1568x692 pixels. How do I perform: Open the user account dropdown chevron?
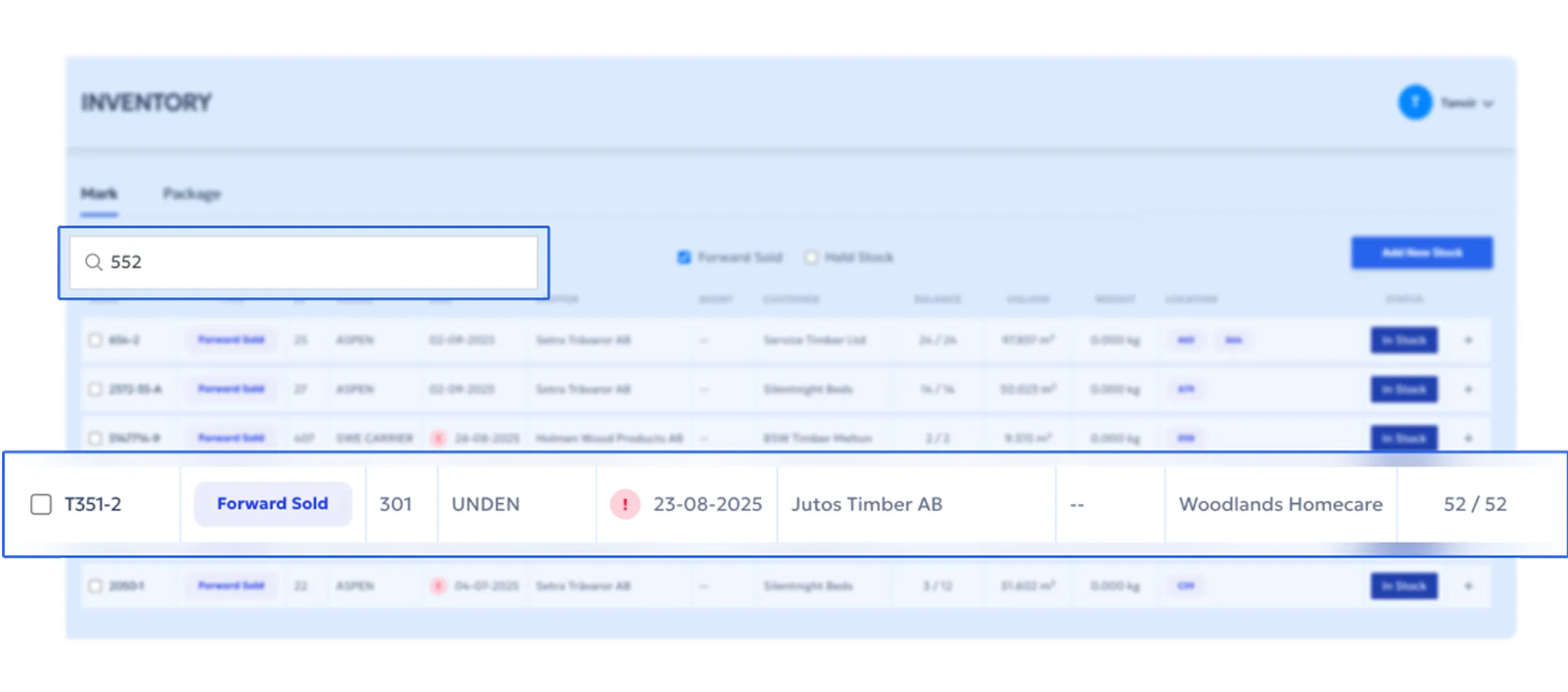(x=1489, y=104)
